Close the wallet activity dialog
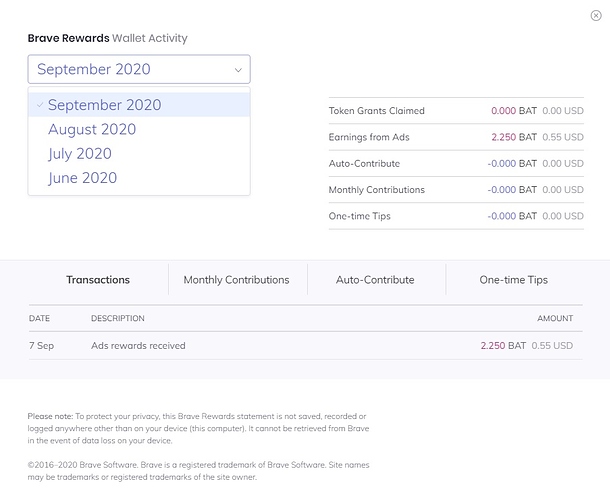Viewport: 610px width, 500px height. (597, 14)
